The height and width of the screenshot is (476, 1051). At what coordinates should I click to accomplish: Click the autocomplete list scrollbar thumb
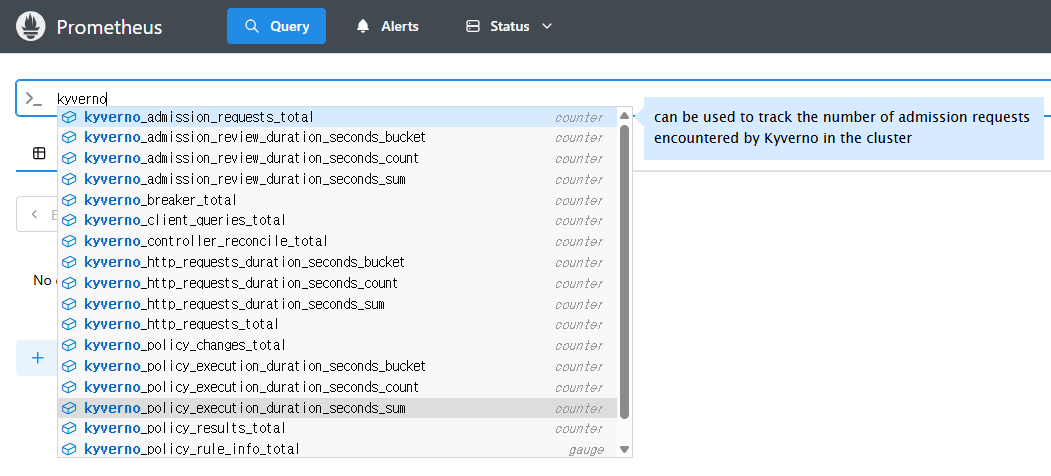pyautogui.click(x=624, y=272)
